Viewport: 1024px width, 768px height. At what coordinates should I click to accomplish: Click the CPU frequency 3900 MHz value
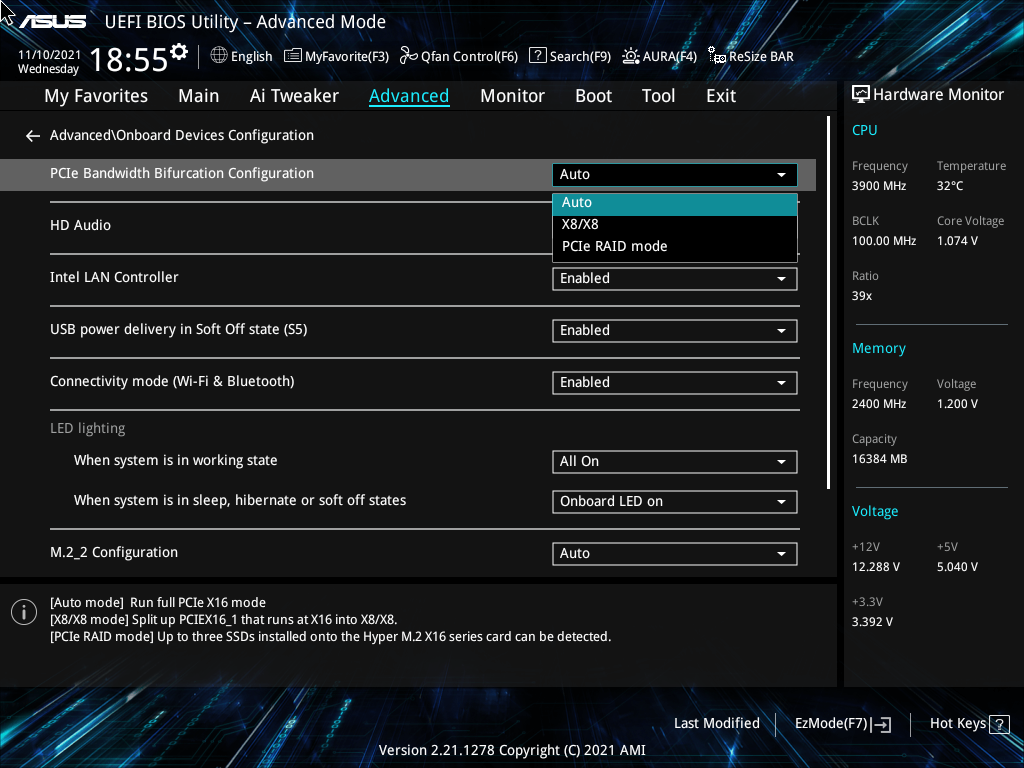pos(878,186)
